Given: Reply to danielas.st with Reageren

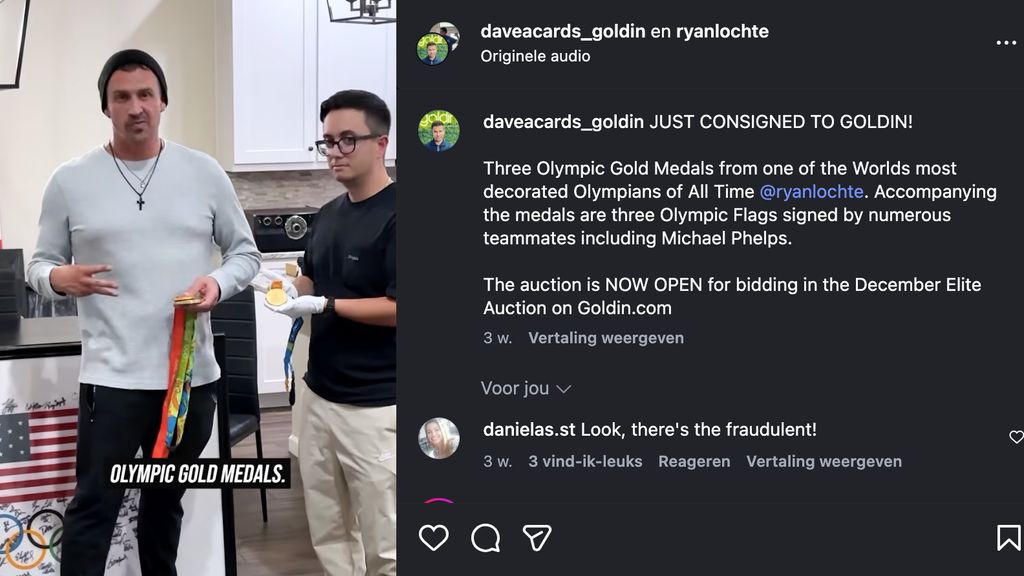Looking at the screenshot, I should 694,462.
